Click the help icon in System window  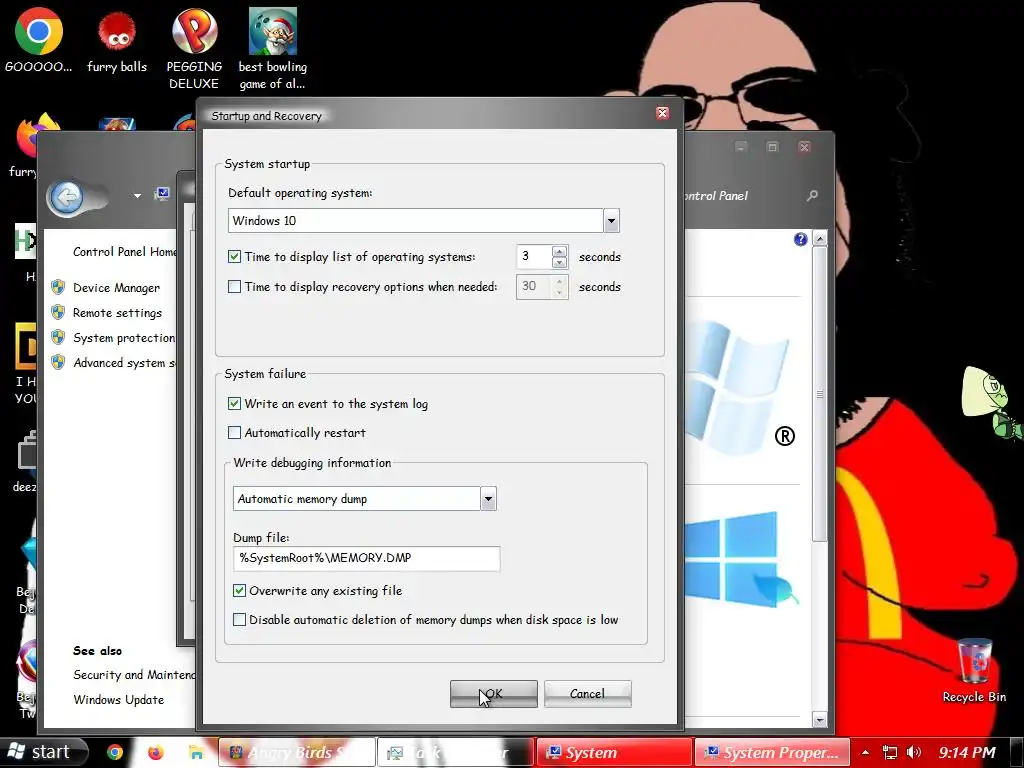(801, 239)
